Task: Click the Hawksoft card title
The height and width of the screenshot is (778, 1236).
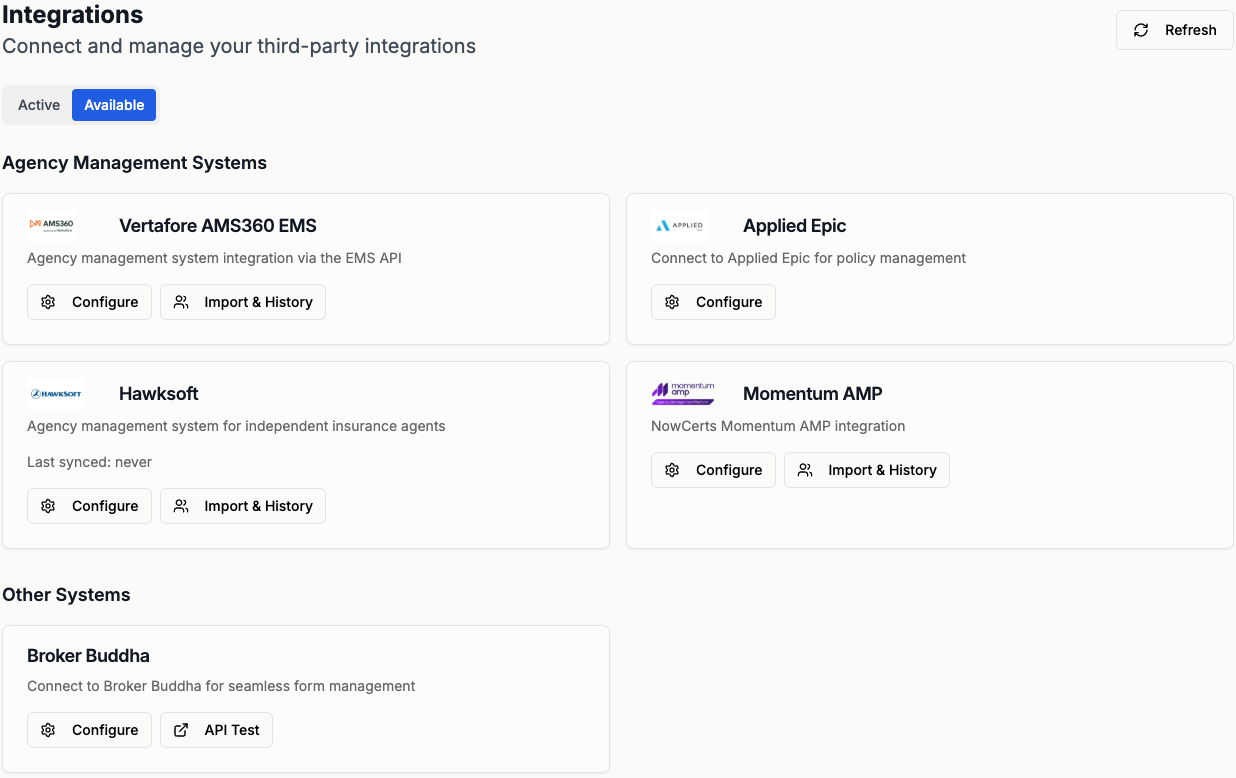Action: click(x=159, y=394)
